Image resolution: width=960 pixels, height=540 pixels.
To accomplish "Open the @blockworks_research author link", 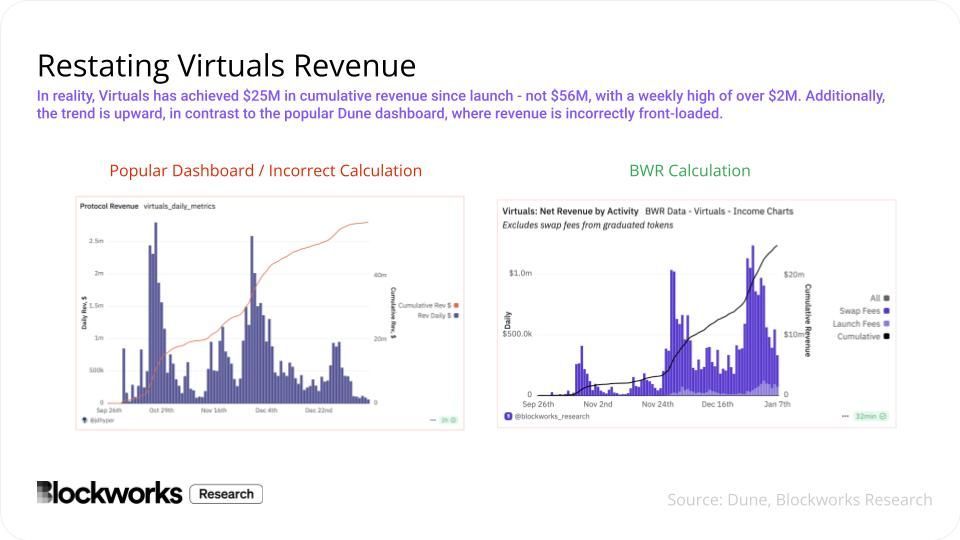I will tap(552, 416).
